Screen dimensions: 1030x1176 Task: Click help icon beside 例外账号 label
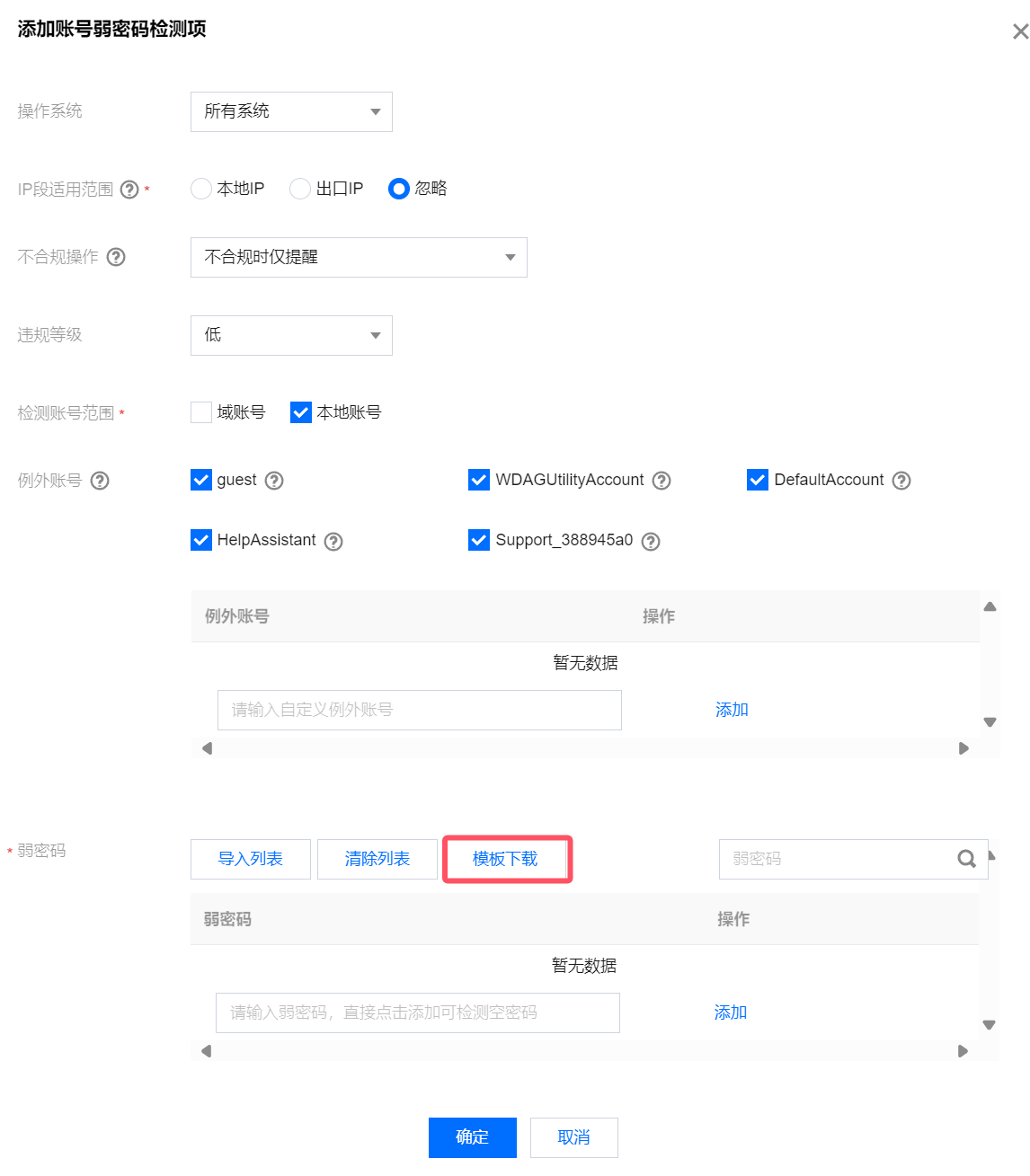pyautogui.click(x=100, y=481)
